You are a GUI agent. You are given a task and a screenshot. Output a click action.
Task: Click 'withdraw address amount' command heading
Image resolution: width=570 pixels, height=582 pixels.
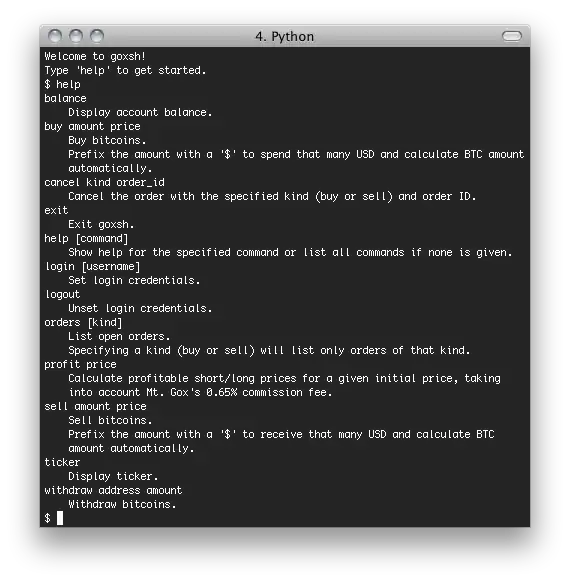(113, 490)
